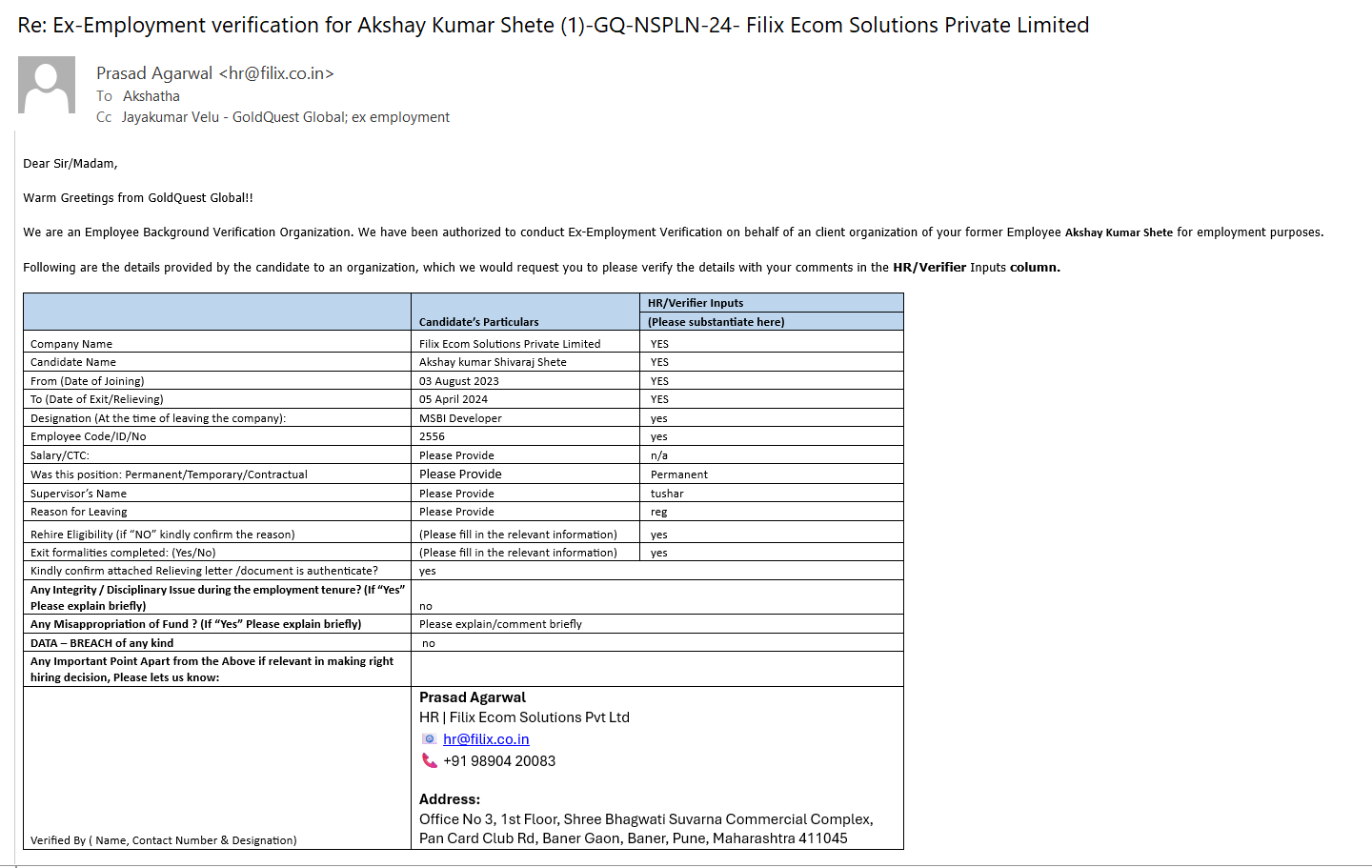This screenshot has width=1372, height=868.
Task: Click 'Please explain/comment briefly' cell
Action: 500,624
